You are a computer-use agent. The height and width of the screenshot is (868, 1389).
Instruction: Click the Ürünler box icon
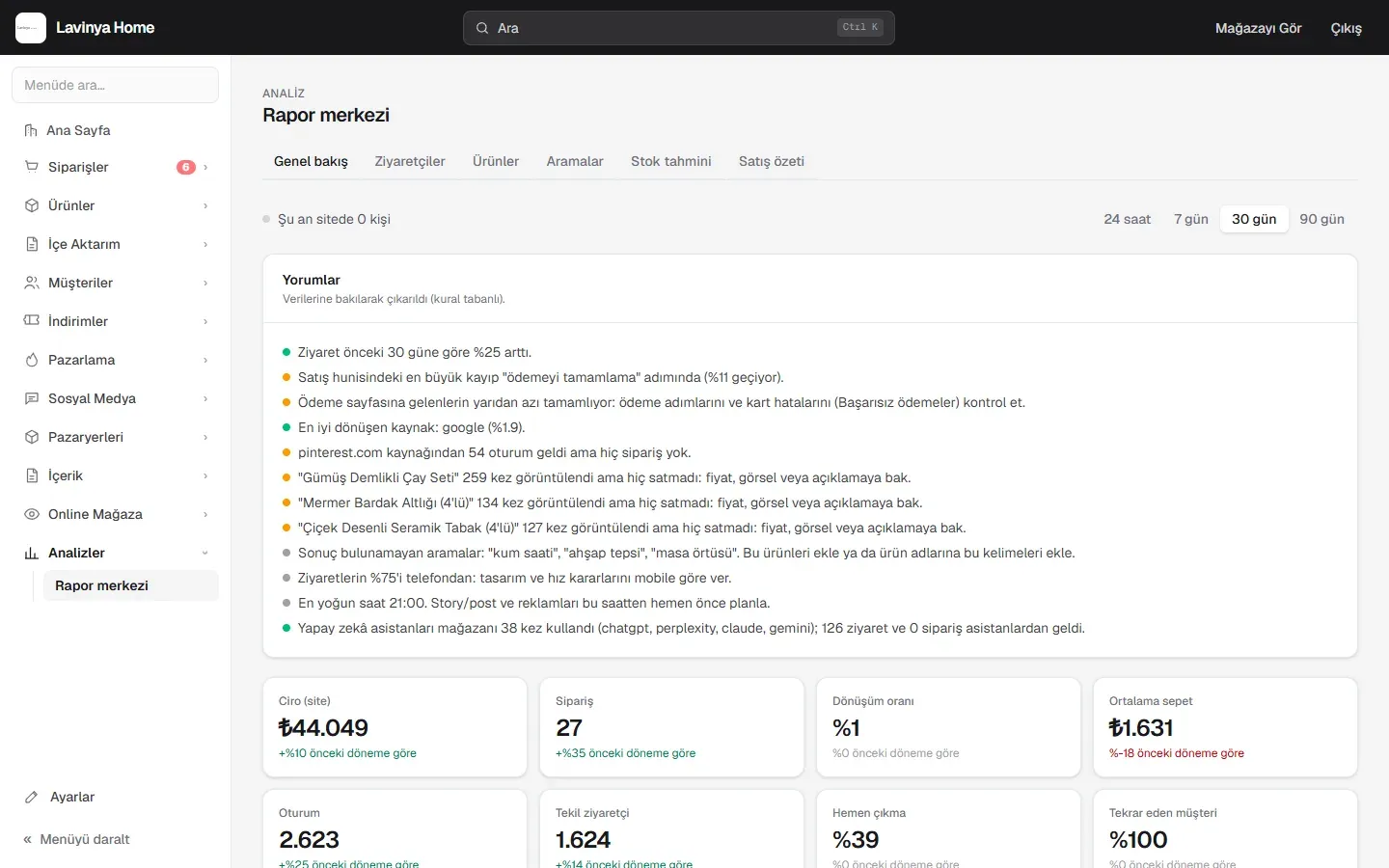click(x=32, y=205)
